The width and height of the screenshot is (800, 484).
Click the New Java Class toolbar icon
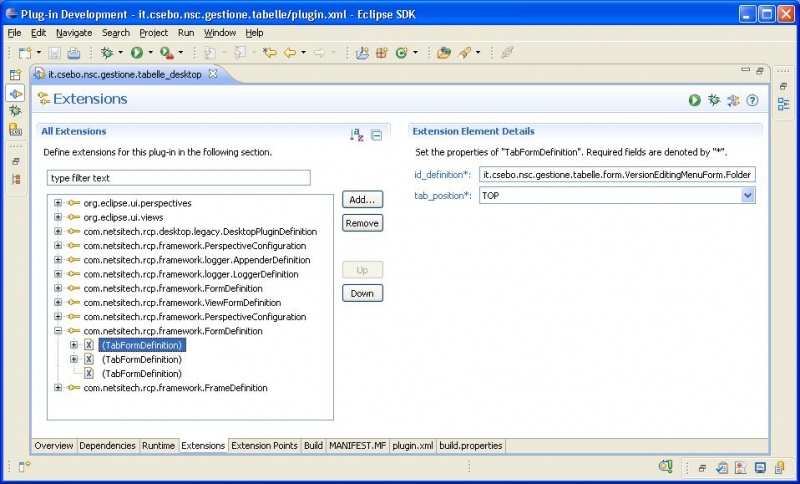click(x=402, y=53)
